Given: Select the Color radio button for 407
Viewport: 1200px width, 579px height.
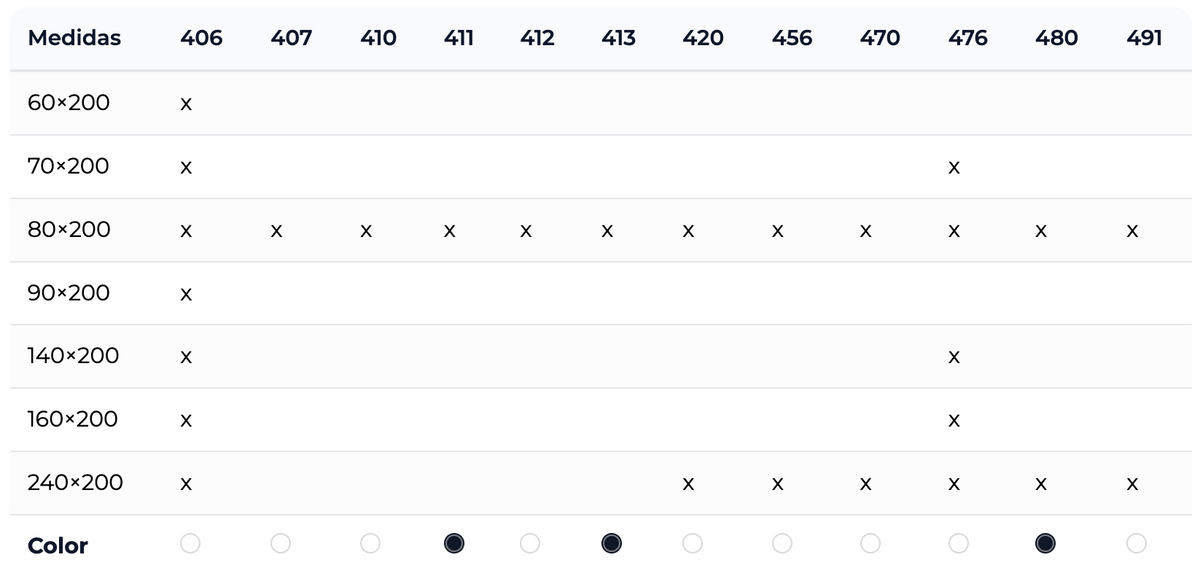Looking at the screenshot, I should coord(281,543).
